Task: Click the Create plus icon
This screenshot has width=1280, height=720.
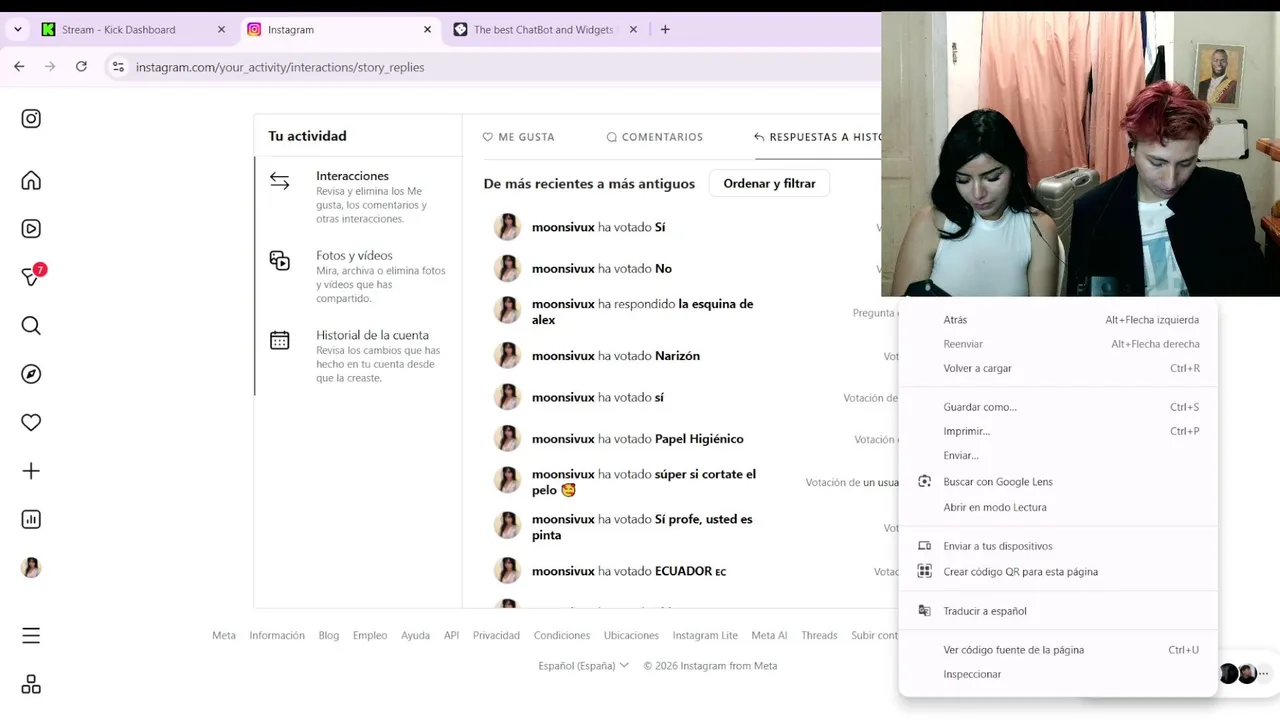Action: 31,471
